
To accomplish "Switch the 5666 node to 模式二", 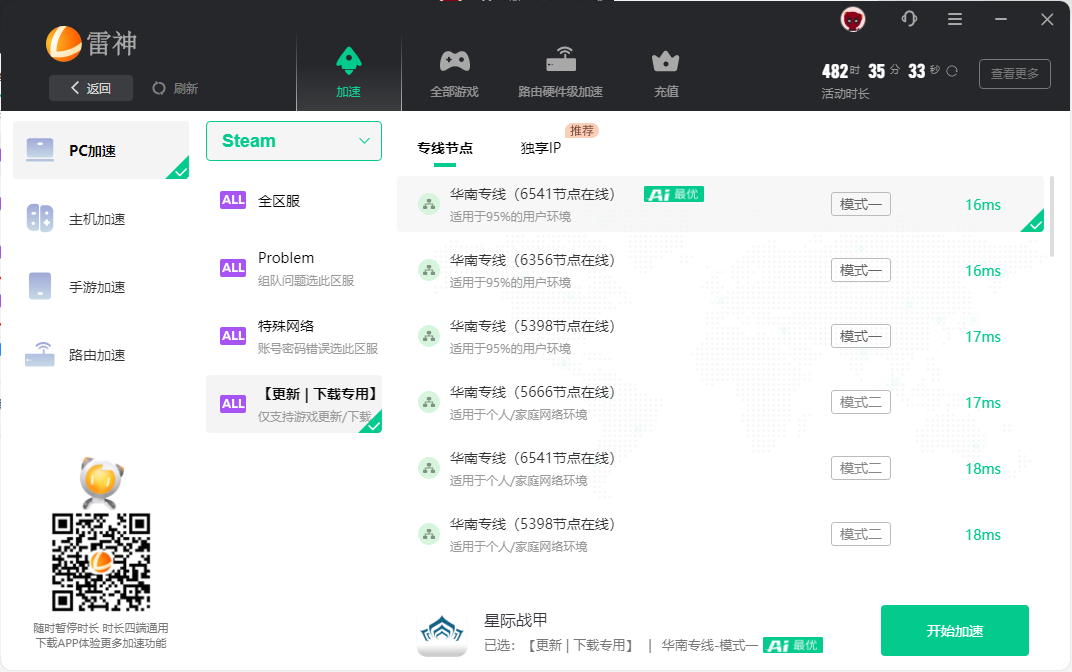I will coord(860,402).
